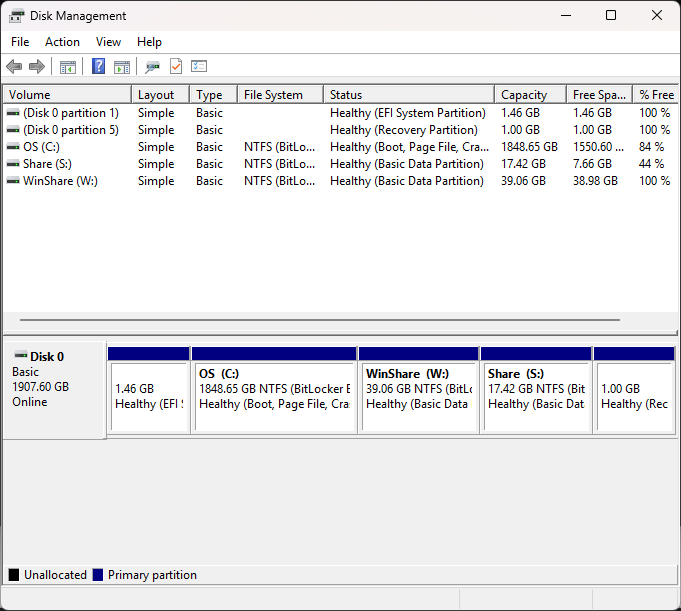
Task: Click the black Unallocated legend swatch
Action: (14, 575)
